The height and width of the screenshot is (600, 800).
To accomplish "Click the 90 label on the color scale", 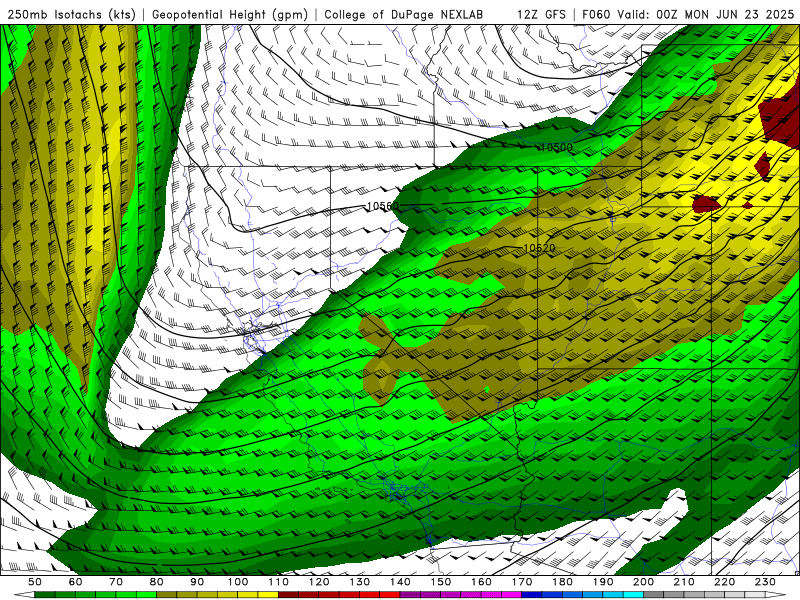I will point(197,582).
